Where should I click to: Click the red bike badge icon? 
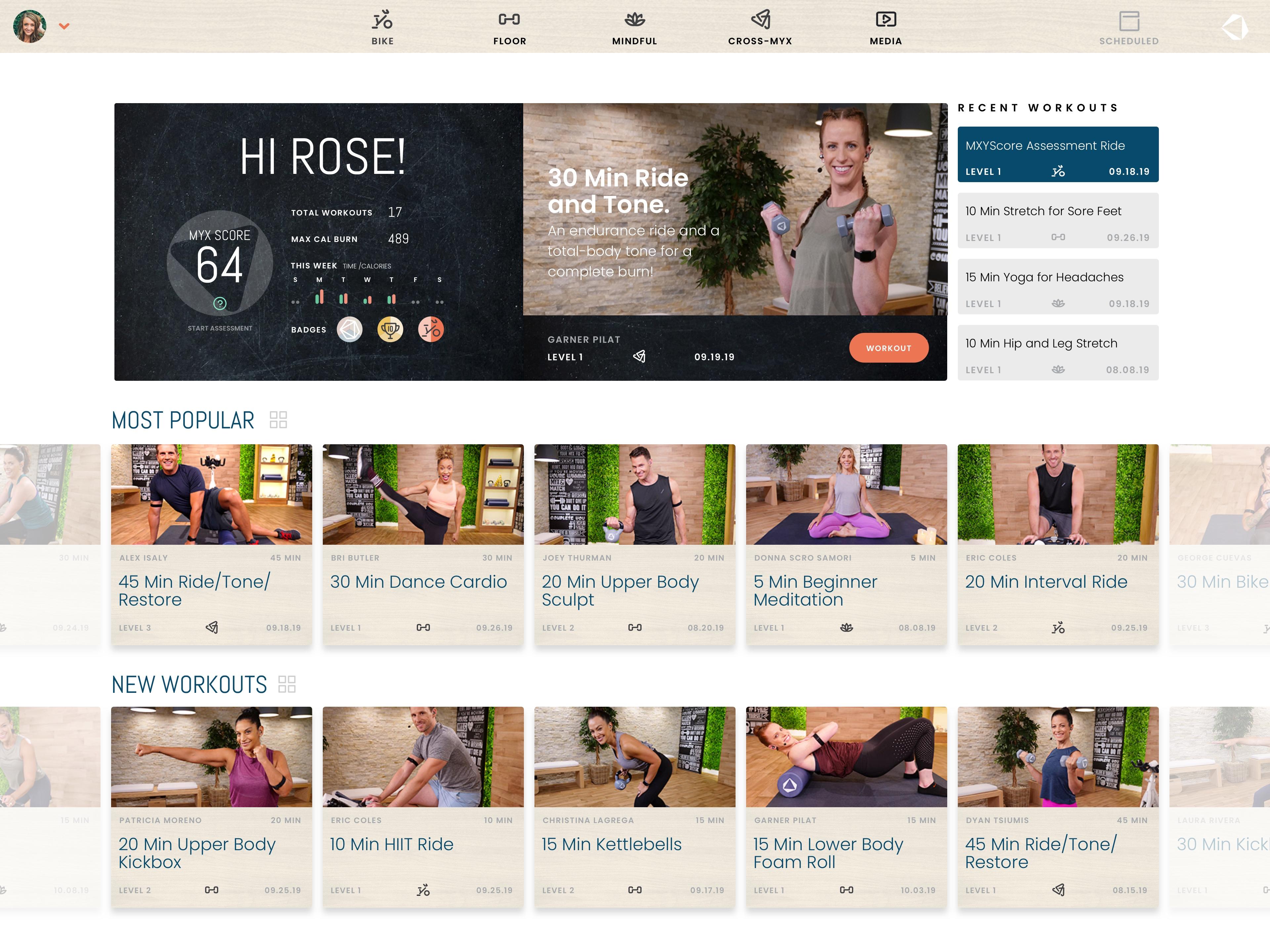tap(431, 329)
